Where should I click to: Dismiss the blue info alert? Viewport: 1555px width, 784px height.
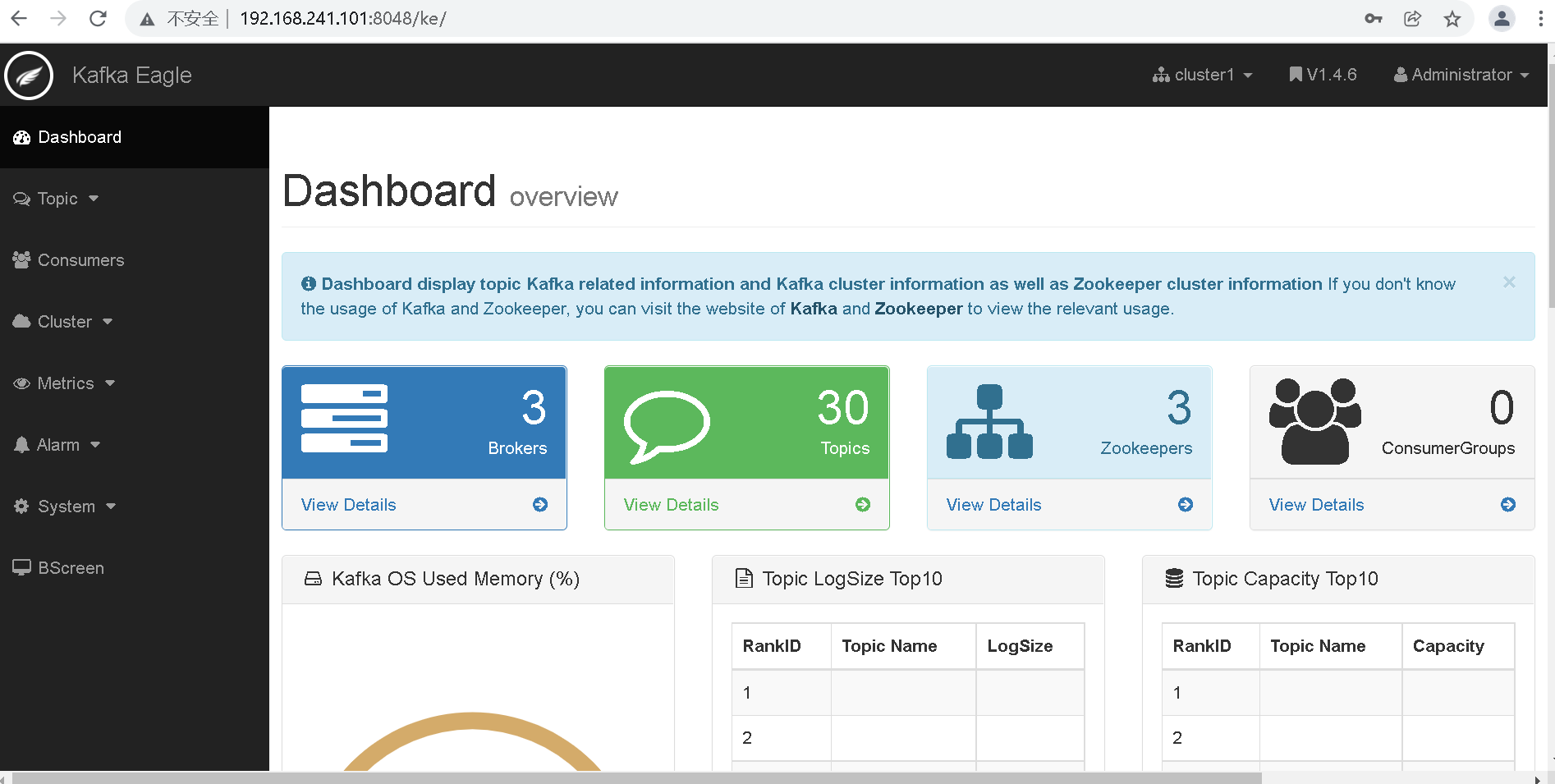[1509, 282]
